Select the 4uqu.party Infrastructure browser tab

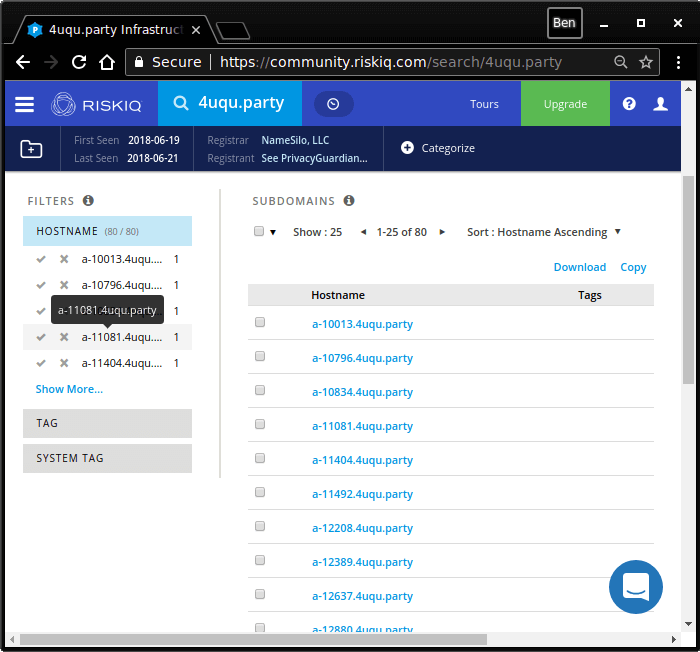click(115, 30)
